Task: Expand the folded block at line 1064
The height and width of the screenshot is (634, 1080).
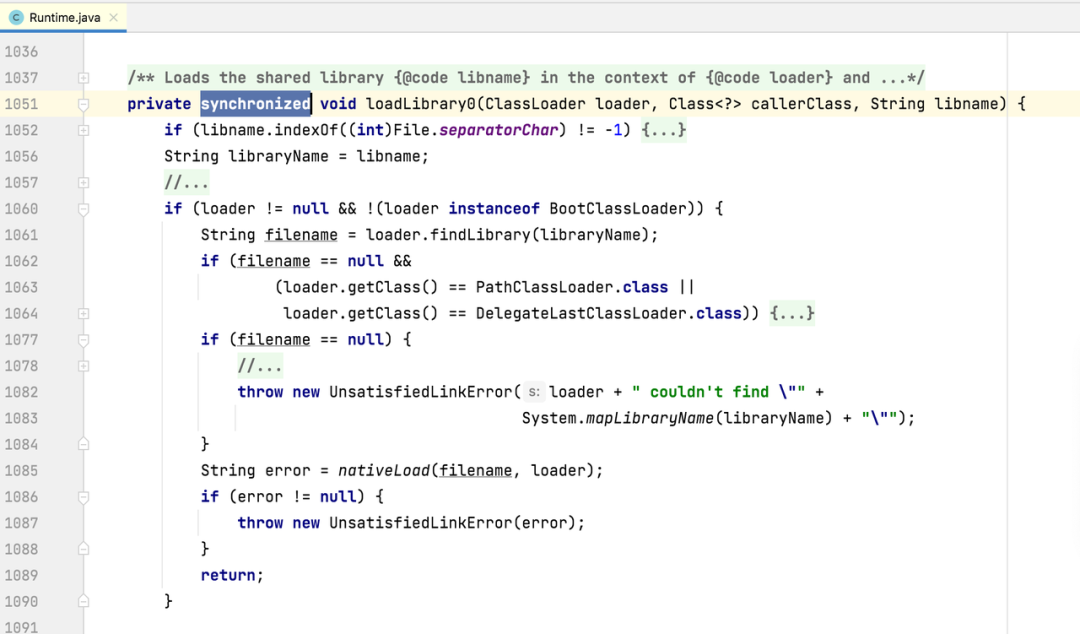Action: pos(83,314)
